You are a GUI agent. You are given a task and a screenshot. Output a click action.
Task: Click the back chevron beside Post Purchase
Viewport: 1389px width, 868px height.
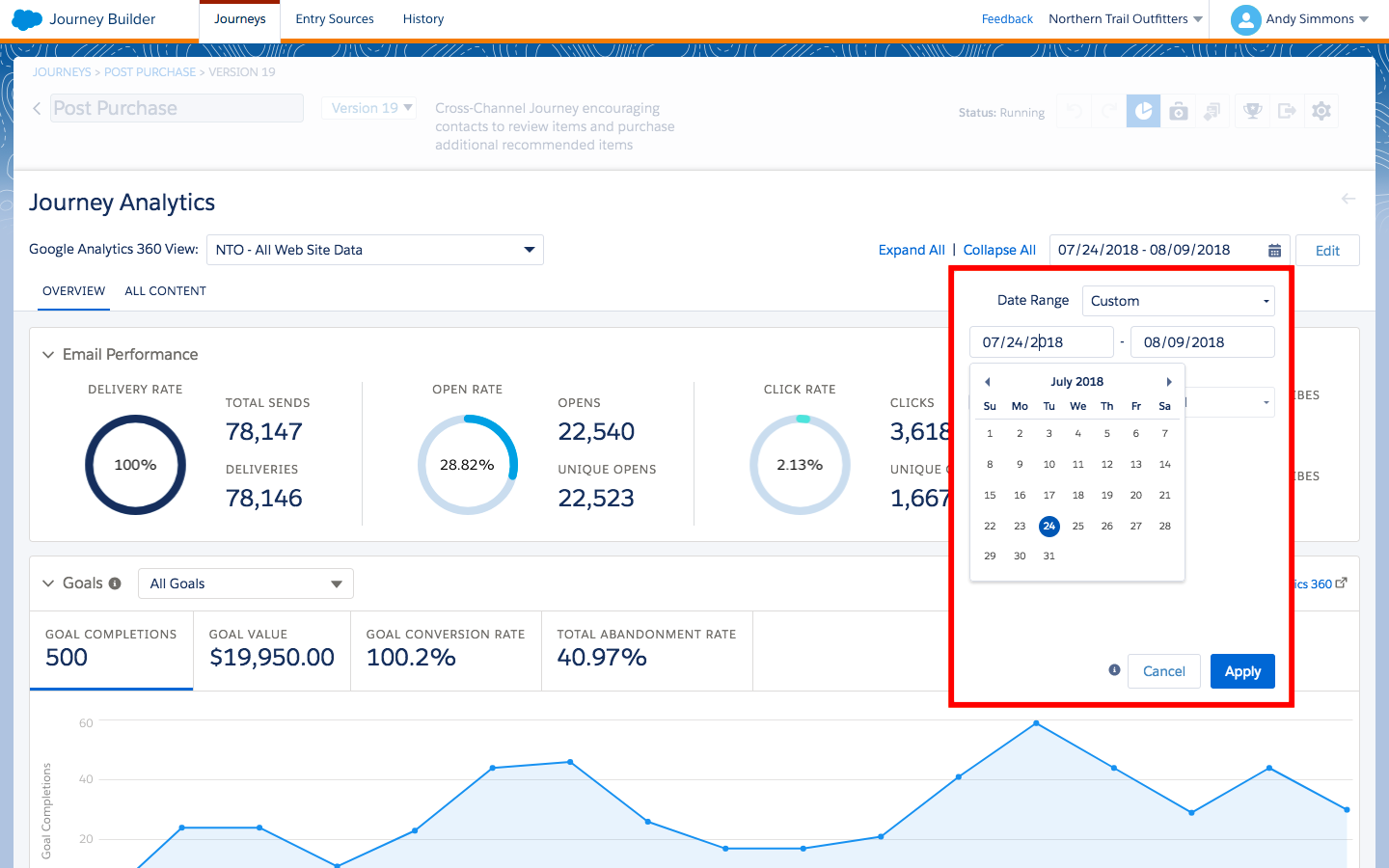pos(37,108)
